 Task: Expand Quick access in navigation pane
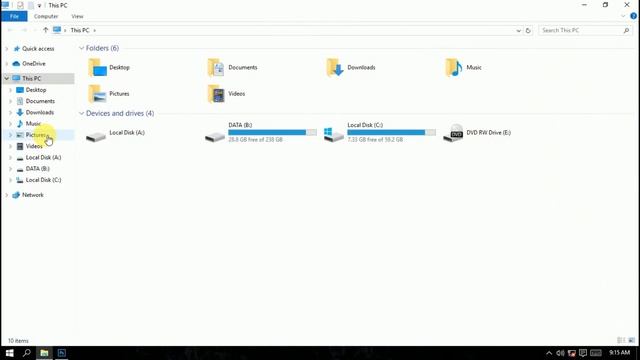pyautogui.click(x=7, y=49)
